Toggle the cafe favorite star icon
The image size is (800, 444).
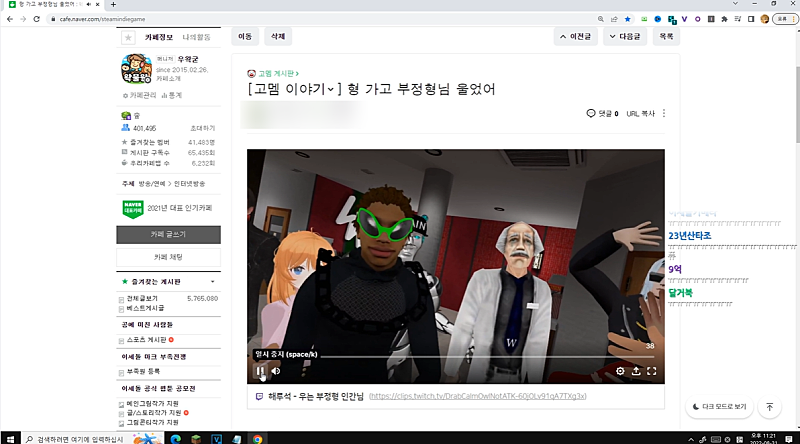pyautogui.click(x=128, y=37)
